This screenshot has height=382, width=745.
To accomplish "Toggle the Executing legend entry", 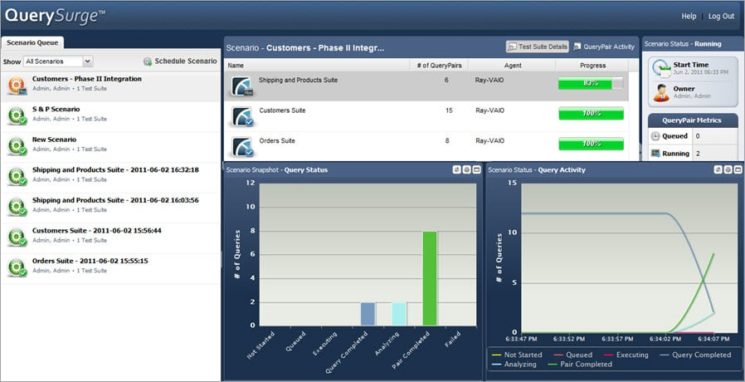I will (x=626, y=355).
